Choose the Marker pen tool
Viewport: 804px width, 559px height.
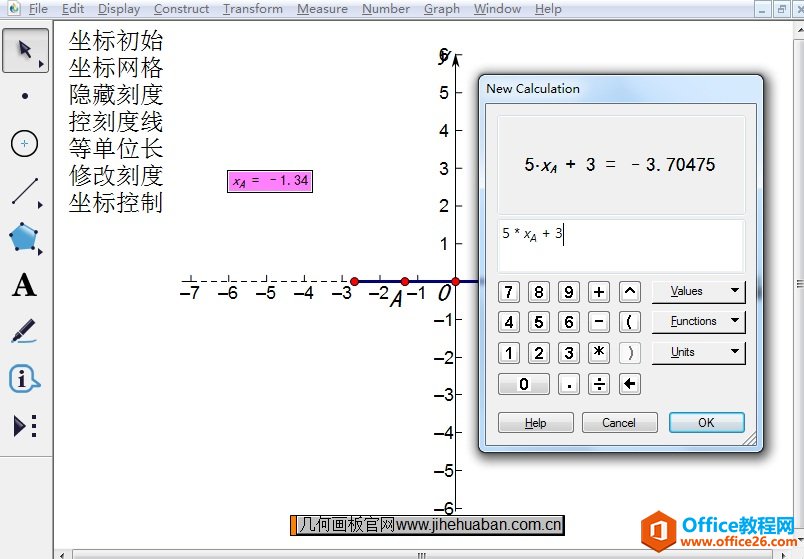pyautogui.click(x=25, y=332)
